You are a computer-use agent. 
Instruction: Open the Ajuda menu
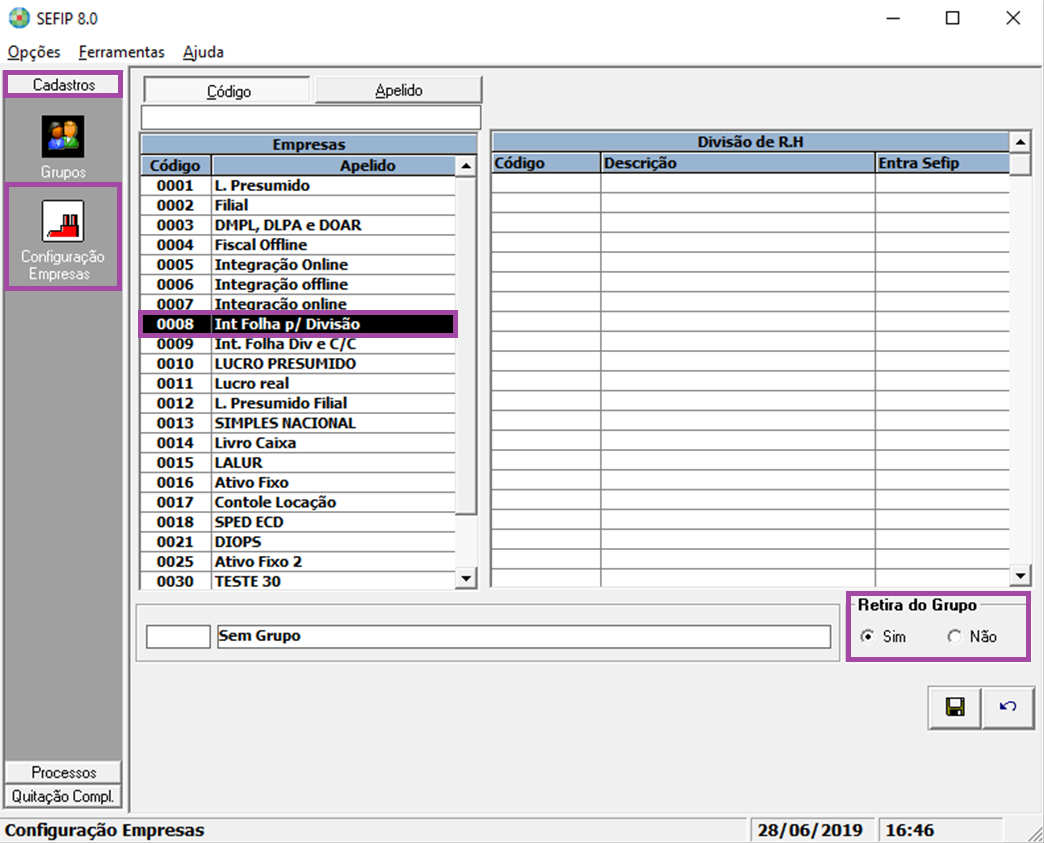click(203, 52)
